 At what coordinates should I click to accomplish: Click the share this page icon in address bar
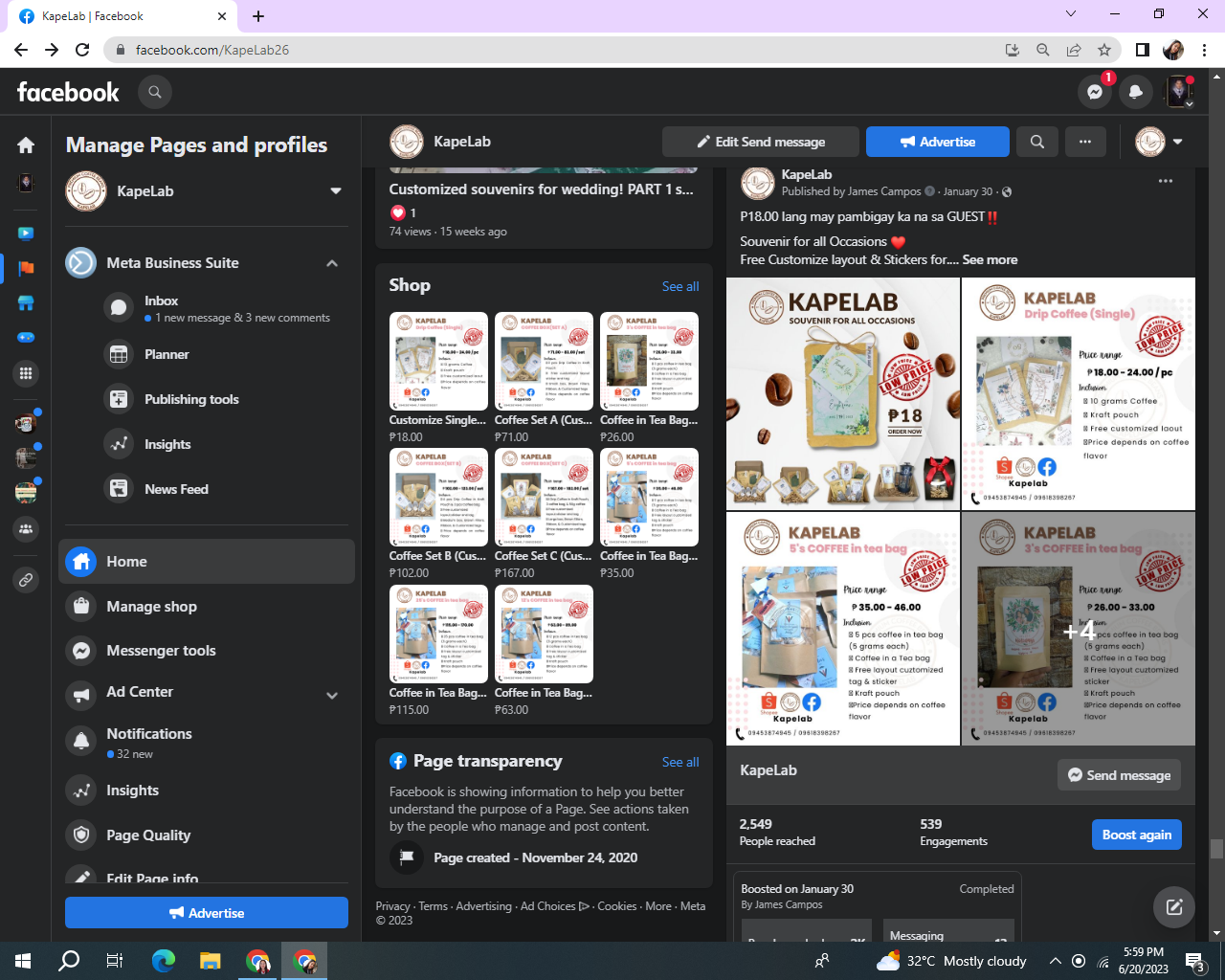pos(1074,50)
